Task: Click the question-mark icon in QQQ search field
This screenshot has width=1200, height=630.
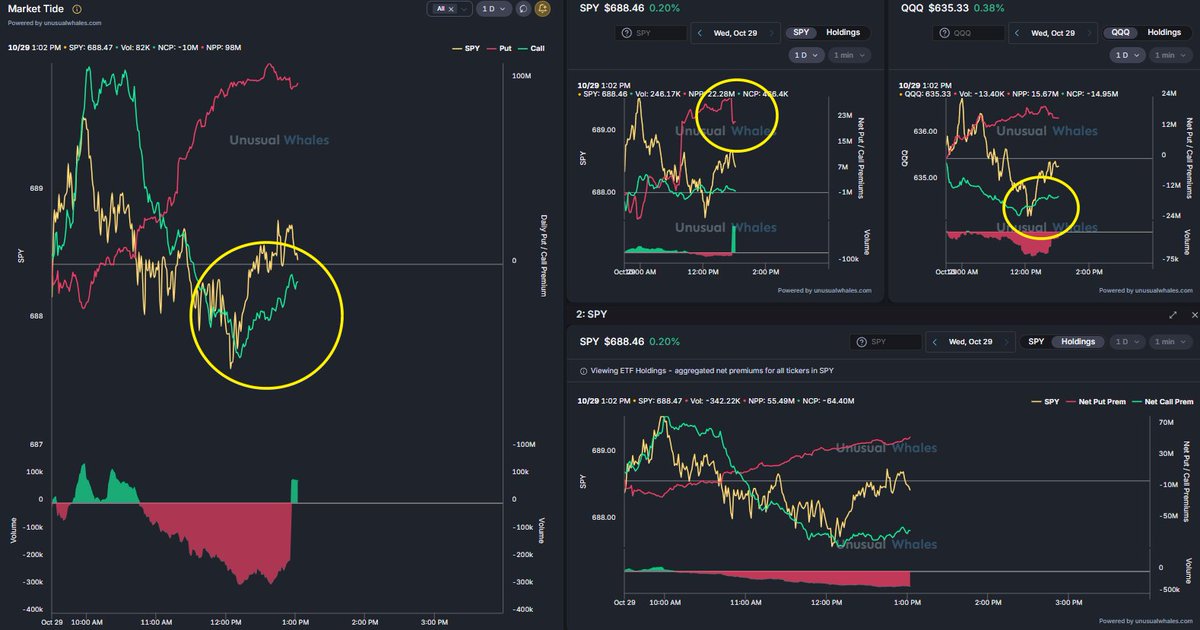Action: [944, 32]
